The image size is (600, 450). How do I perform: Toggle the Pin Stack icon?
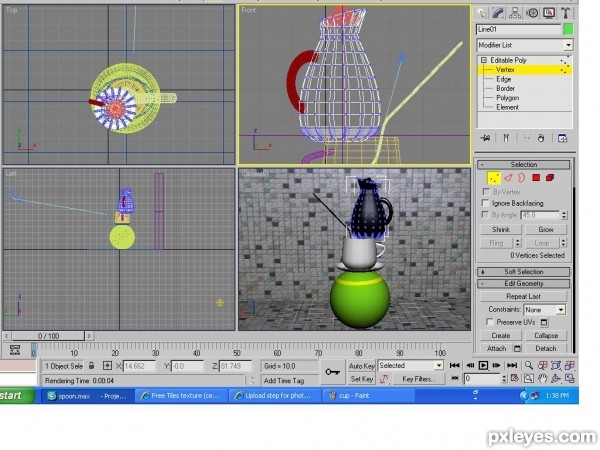pyautogui.click(x=486, y=138)
